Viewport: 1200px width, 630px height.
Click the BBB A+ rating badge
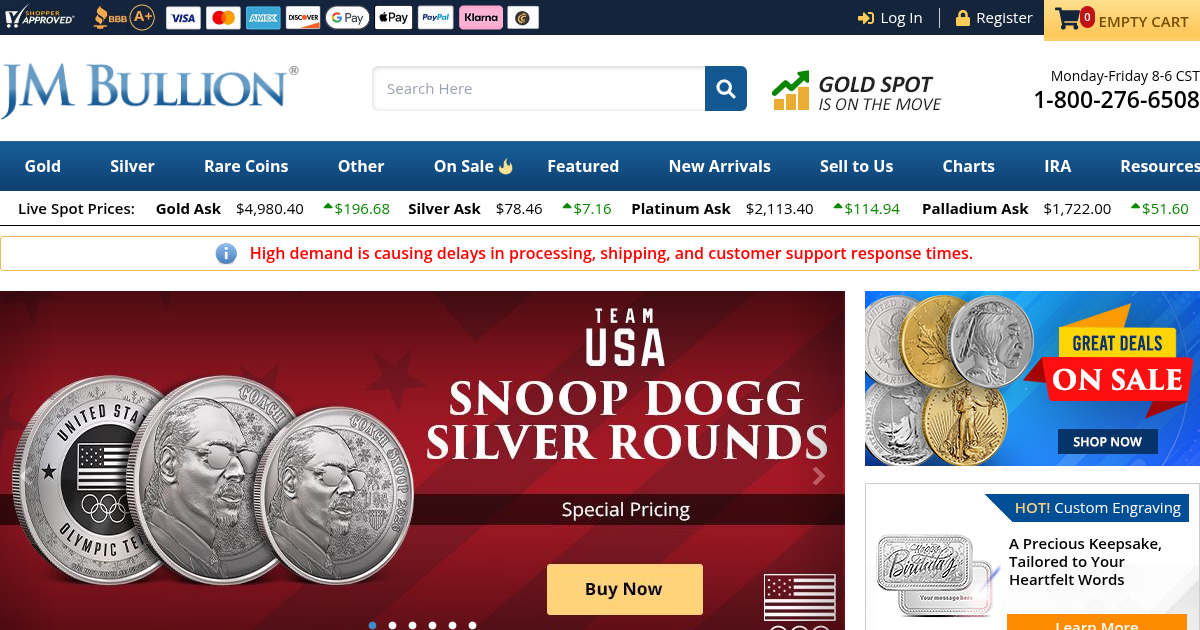(124, 17)
